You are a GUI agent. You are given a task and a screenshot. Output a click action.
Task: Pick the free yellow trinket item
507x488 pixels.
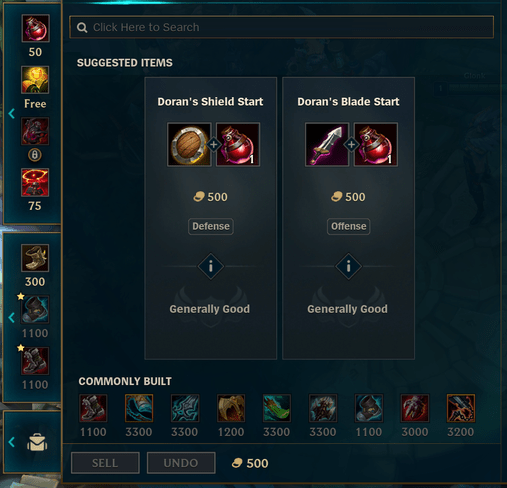[x=35, y=80]
